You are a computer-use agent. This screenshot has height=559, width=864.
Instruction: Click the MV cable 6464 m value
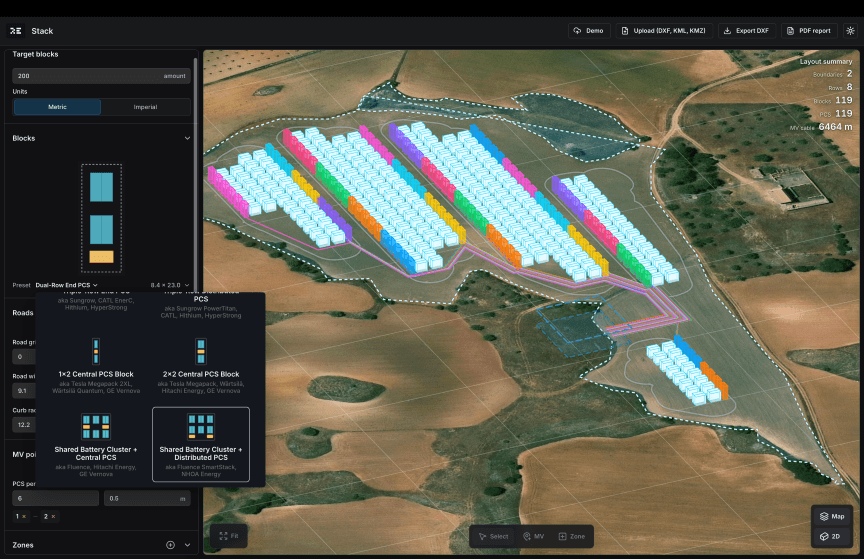pyautogui.click(x=835, y=127)
